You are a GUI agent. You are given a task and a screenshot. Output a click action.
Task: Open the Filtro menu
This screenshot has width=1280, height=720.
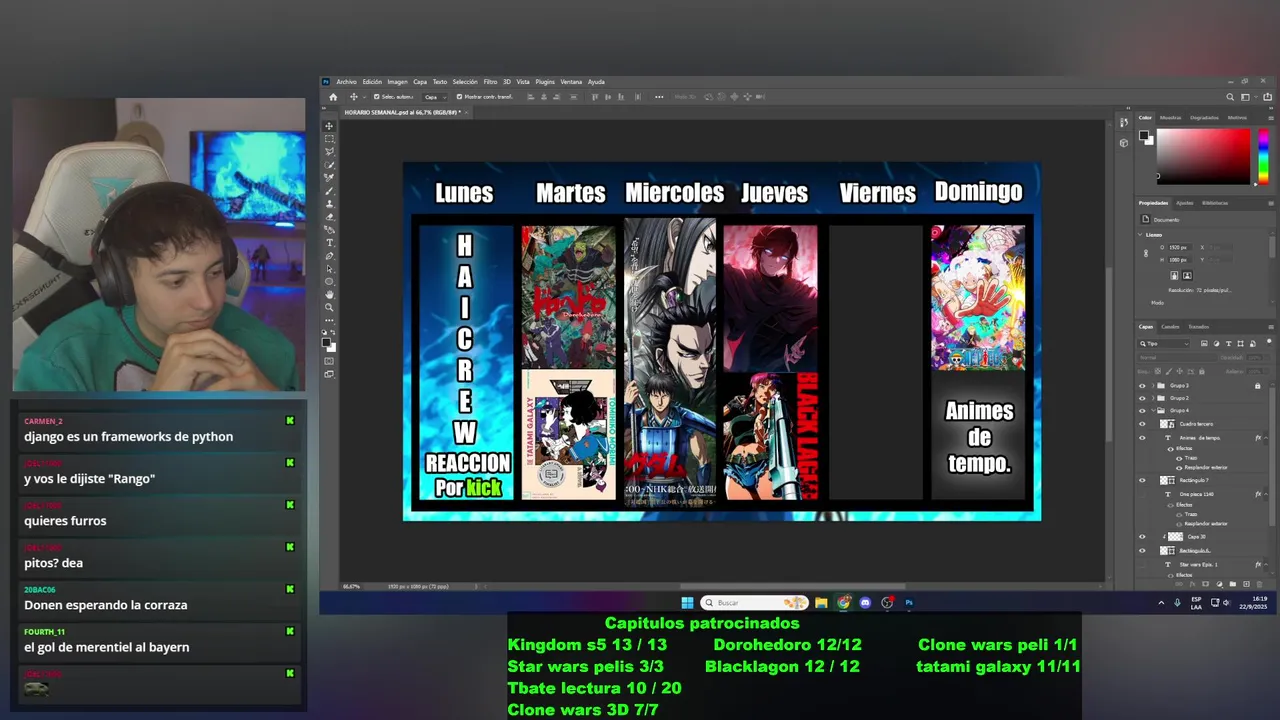pyautogui.click(x=490, y=82)
